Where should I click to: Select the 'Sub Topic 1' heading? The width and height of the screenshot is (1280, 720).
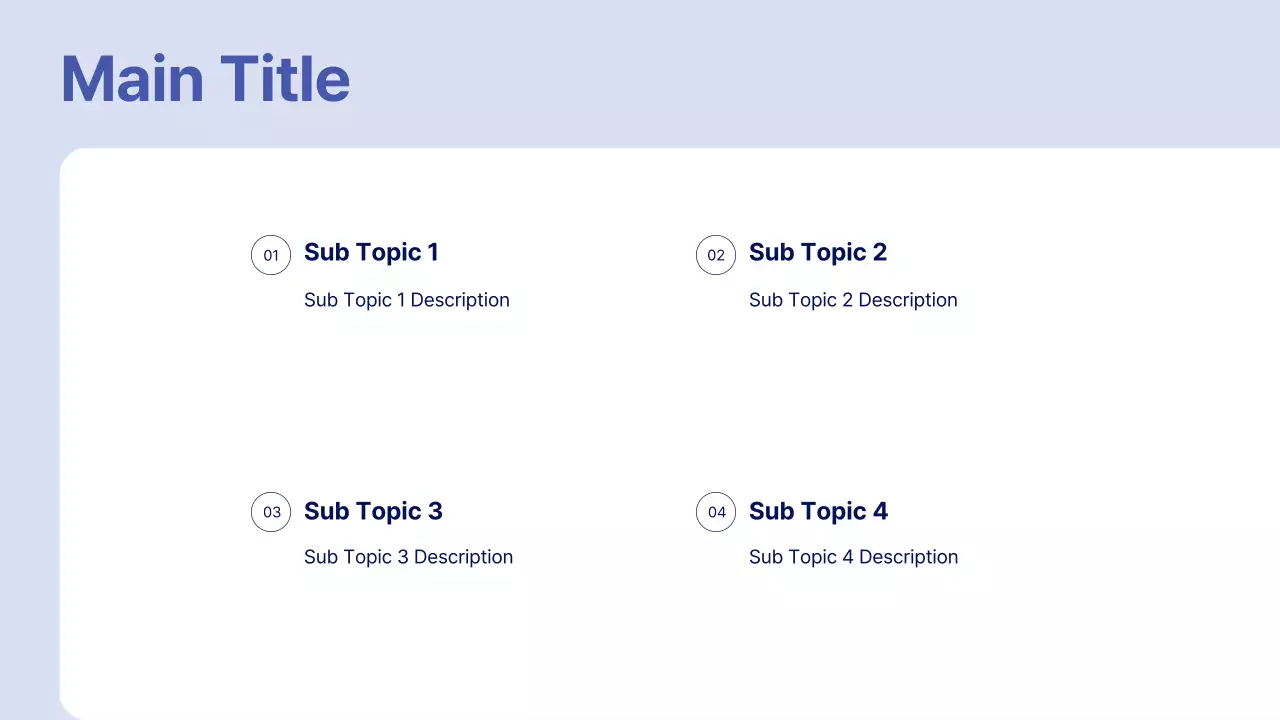371,252
